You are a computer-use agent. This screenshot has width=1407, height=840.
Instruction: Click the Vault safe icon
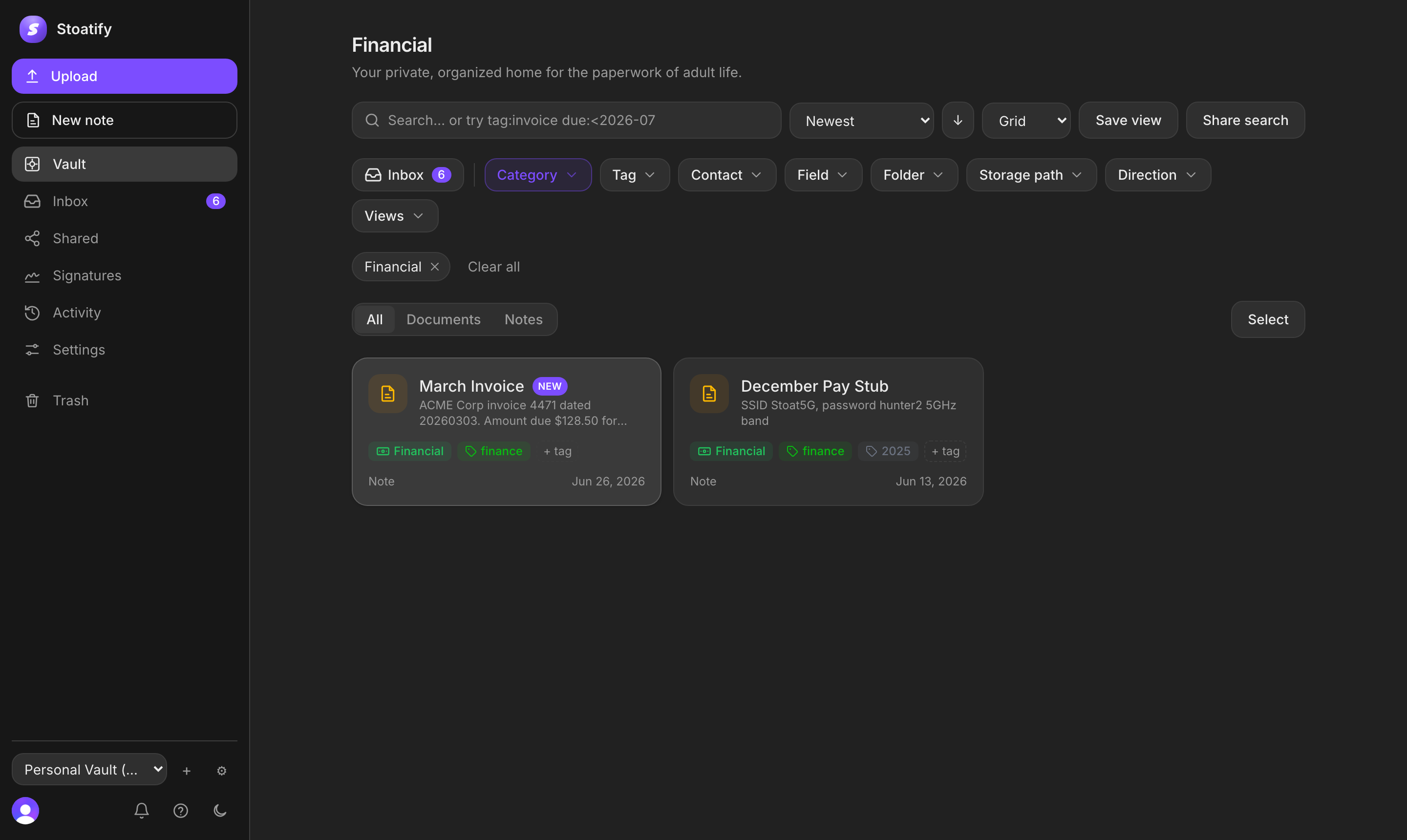click(x=32, y=164)
